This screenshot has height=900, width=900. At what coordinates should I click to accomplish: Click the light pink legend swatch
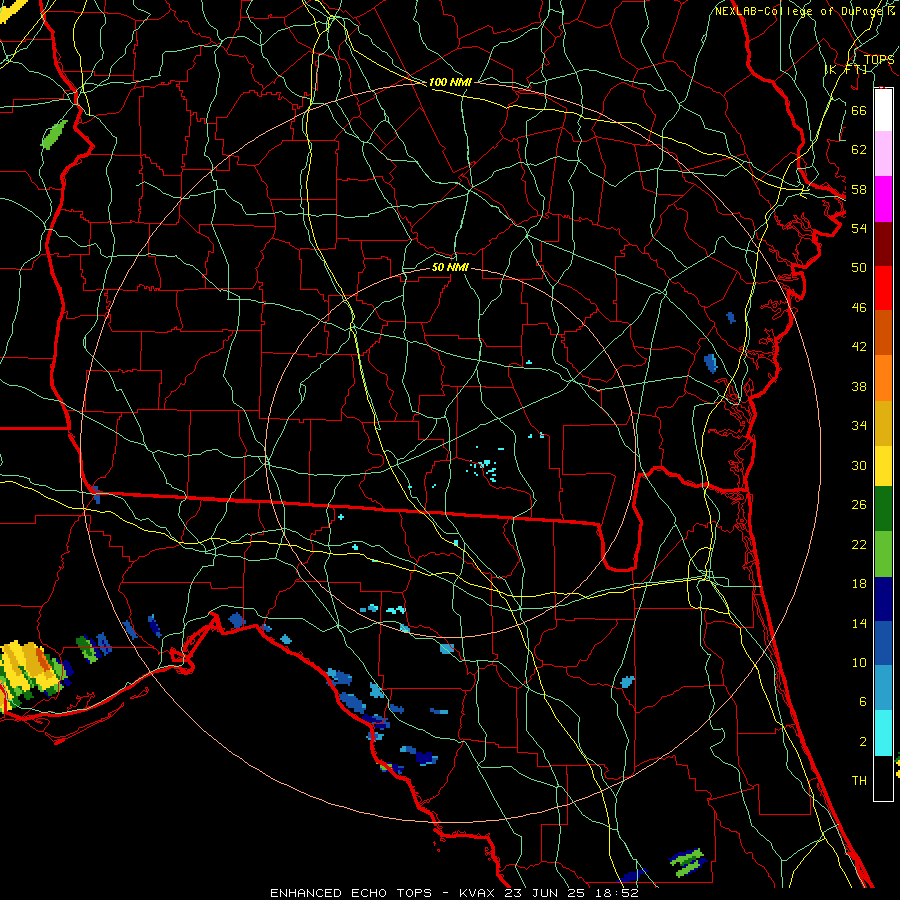(x=883, y=154)
